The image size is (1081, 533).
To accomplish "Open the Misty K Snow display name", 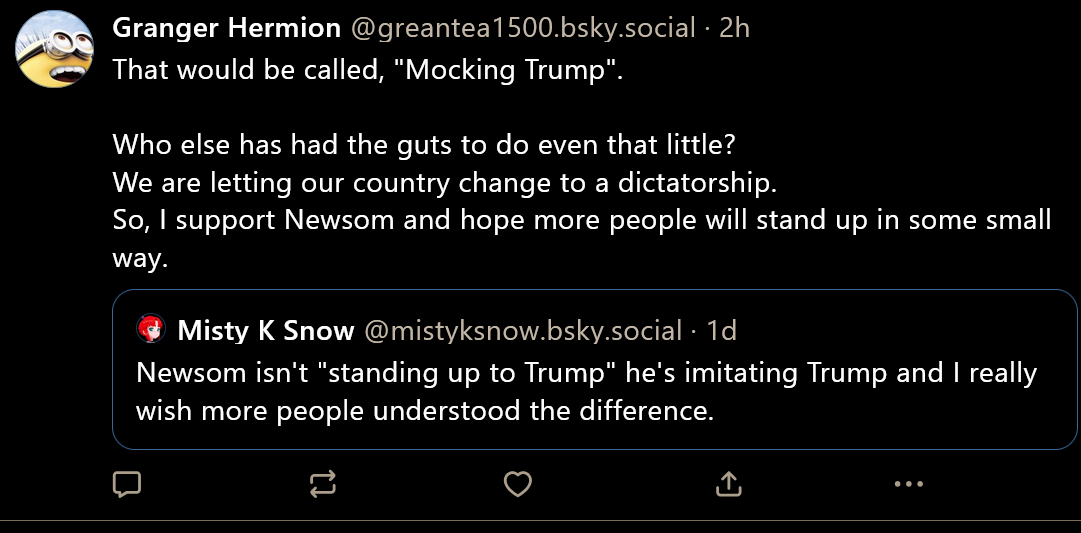I will (x=265, y=330).
